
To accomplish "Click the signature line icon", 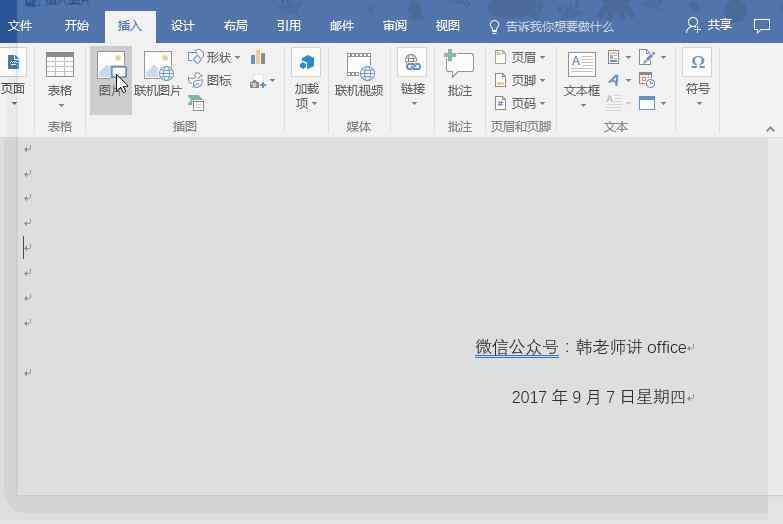I will pos(647,57).
